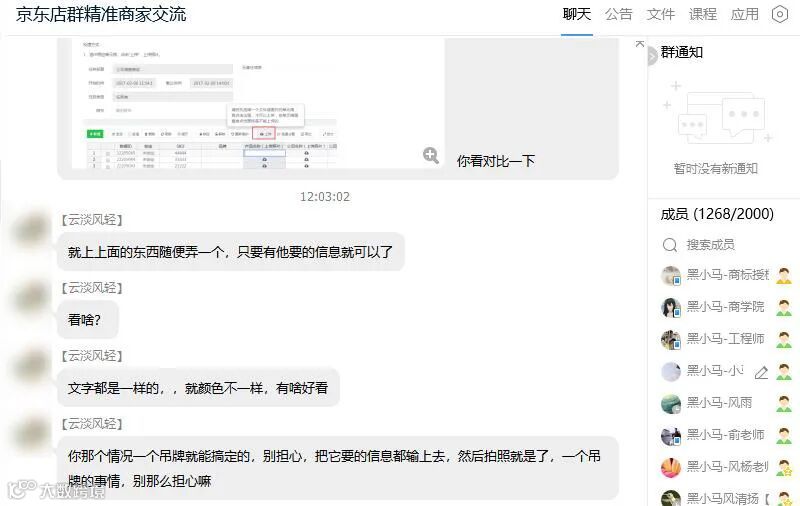Open the 应用 tab
This screenshot has height=506, width=800.
pyautogui.click(x=744, y=14)
